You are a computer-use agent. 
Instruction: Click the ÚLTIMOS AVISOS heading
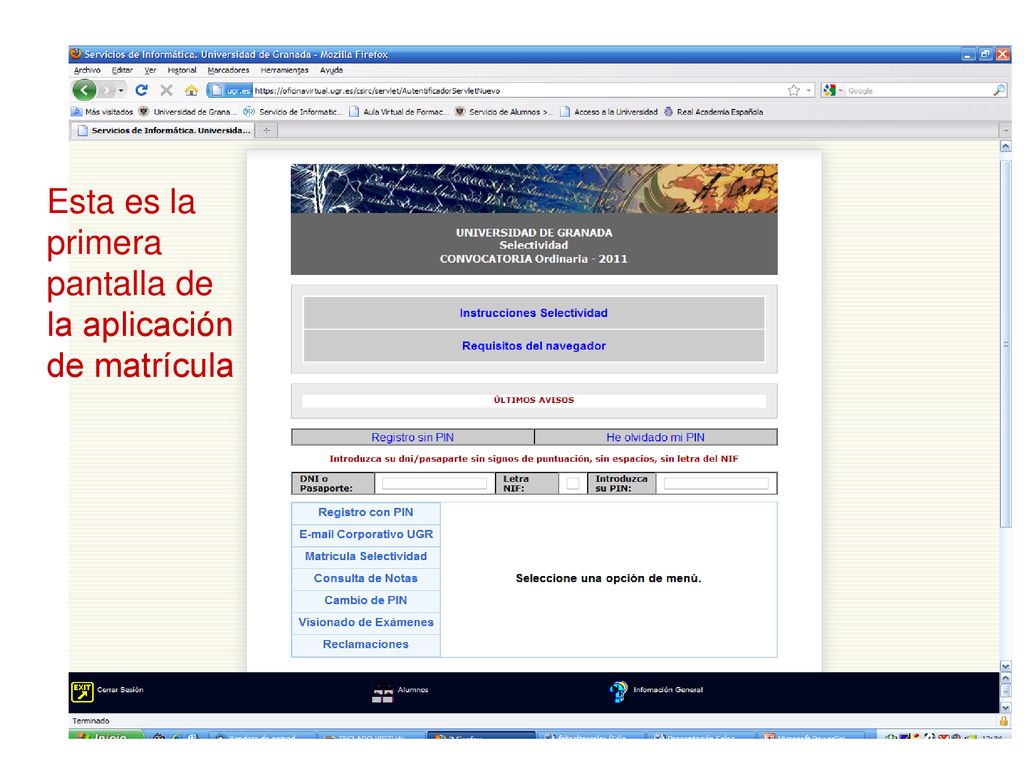tap(534, 400)
